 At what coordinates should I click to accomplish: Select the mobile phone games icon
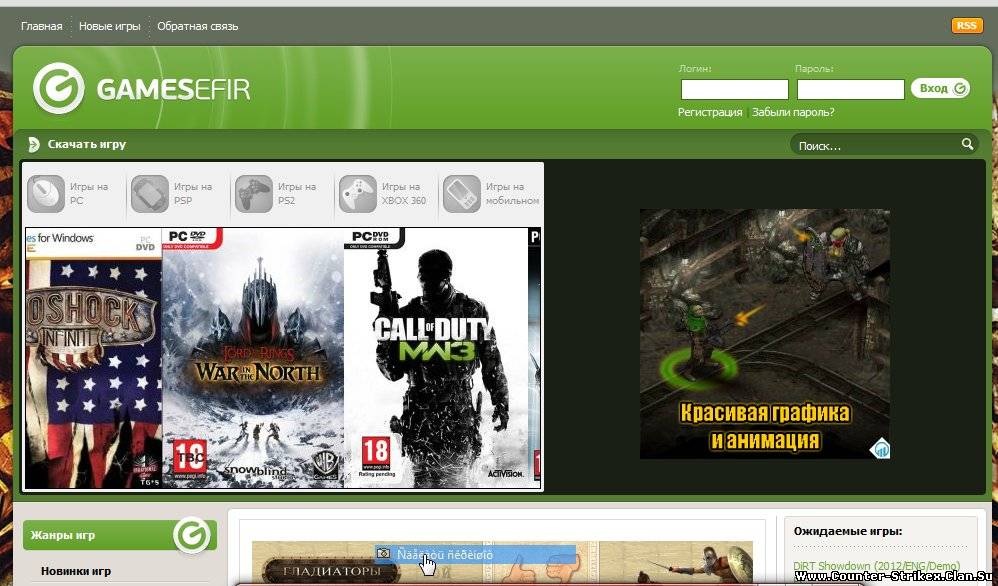pyautogui.click(x=461, y=193)
